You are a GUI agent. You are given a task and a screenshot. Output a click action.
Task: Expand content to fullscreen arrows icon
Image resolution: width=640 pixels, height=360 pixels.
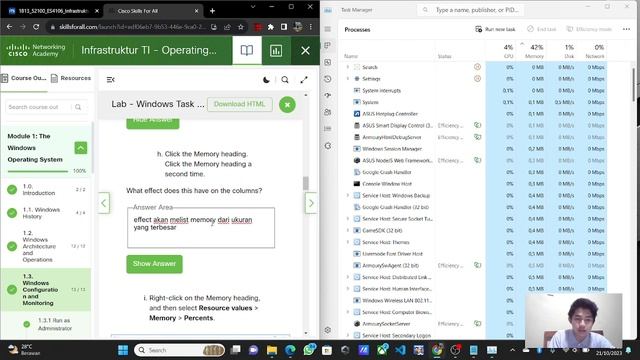(x=304, y=80)
